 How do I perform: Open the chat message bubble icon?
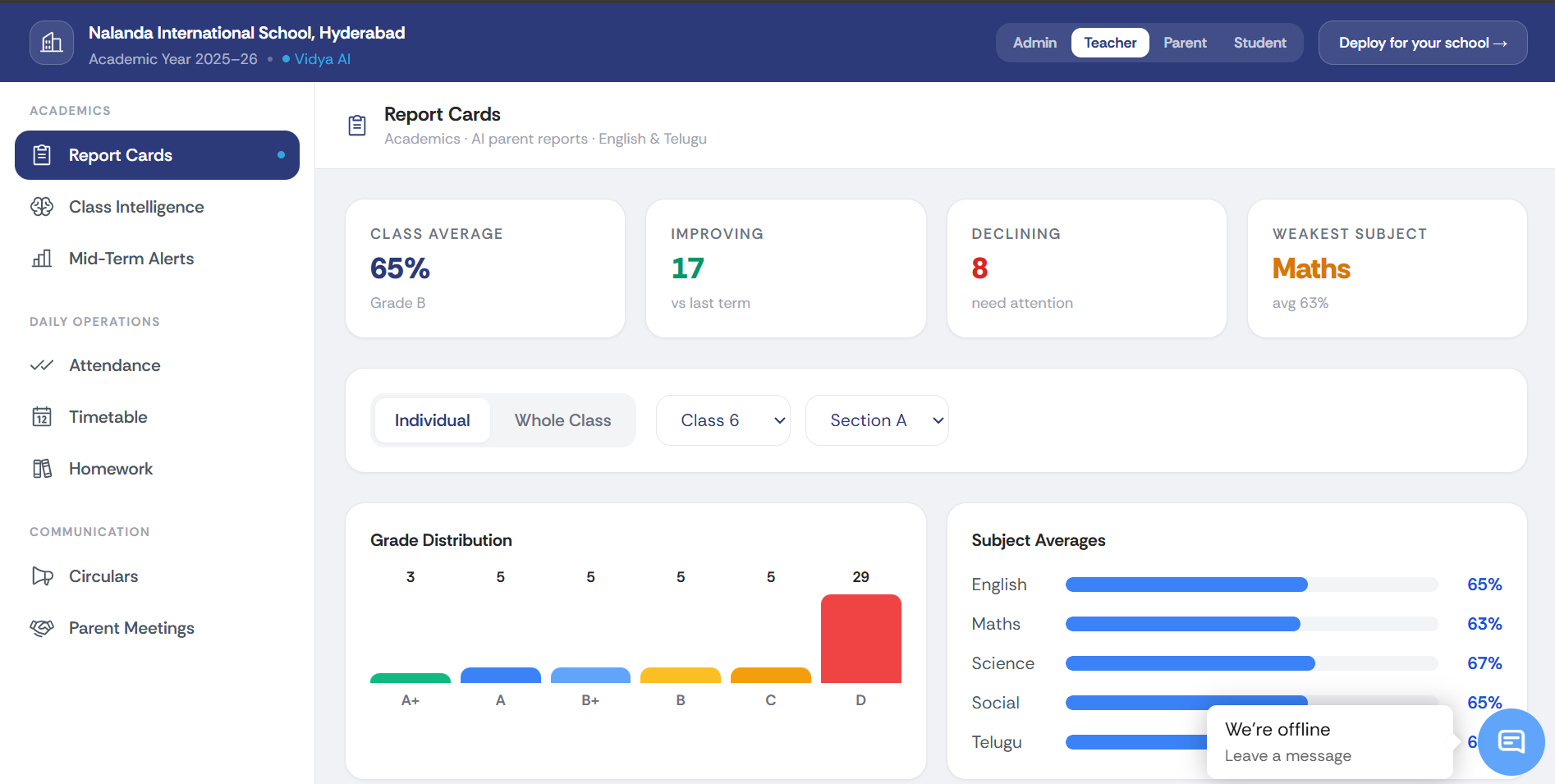pyautogui.click(x=1511, y=742)
